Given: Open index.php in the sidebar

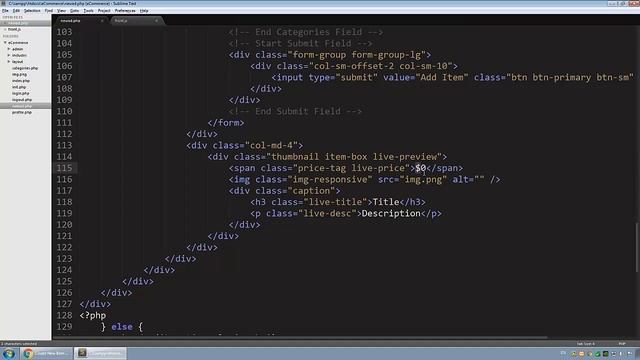Looking at the screenshot, I should coord(20,81).
